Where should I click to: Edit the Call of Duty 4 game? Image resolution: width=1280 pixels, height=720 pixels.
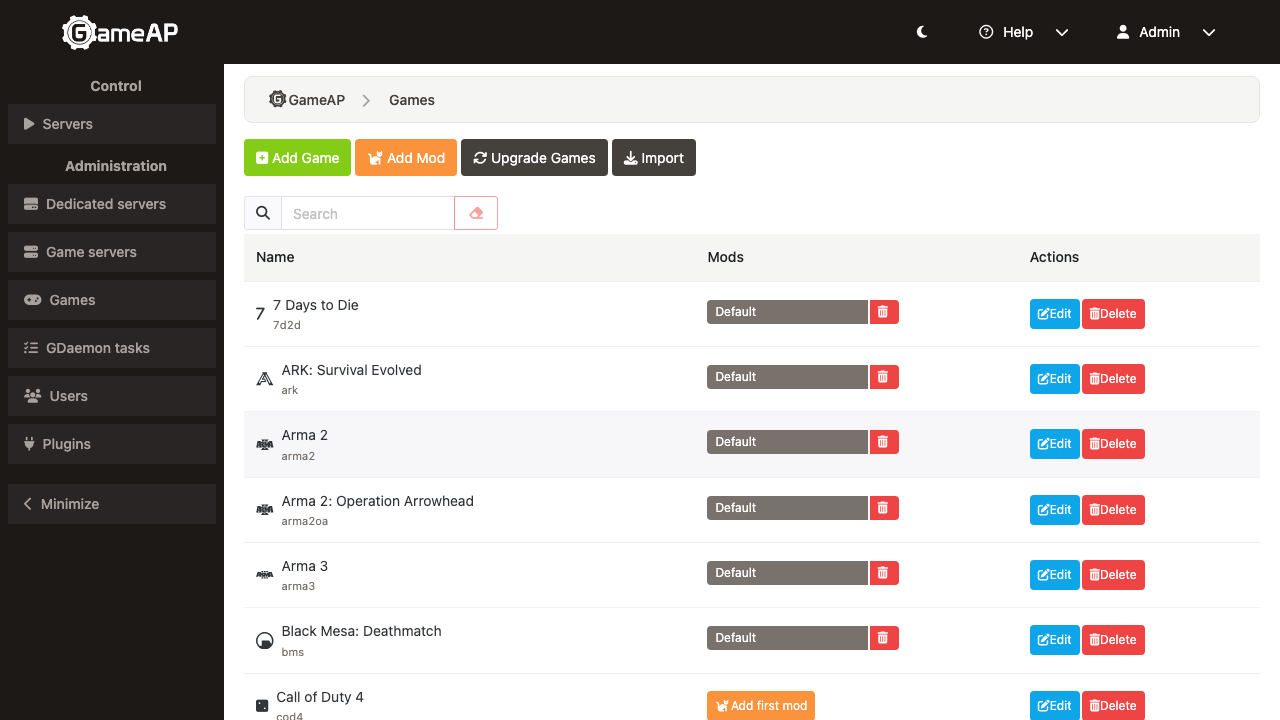1055,705
